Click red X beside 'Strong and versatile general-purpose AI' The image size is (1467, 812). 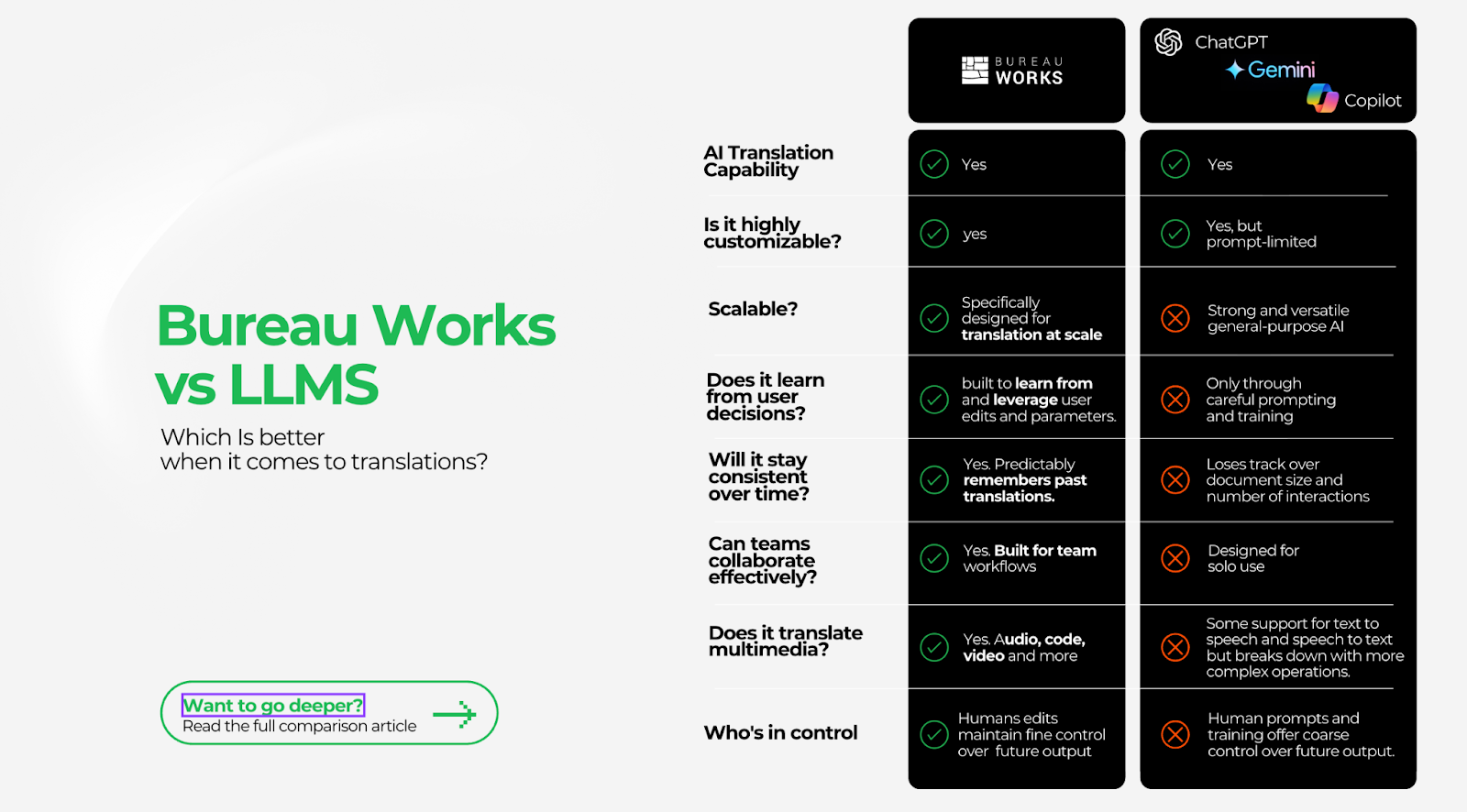click(x=1175, y=318)
